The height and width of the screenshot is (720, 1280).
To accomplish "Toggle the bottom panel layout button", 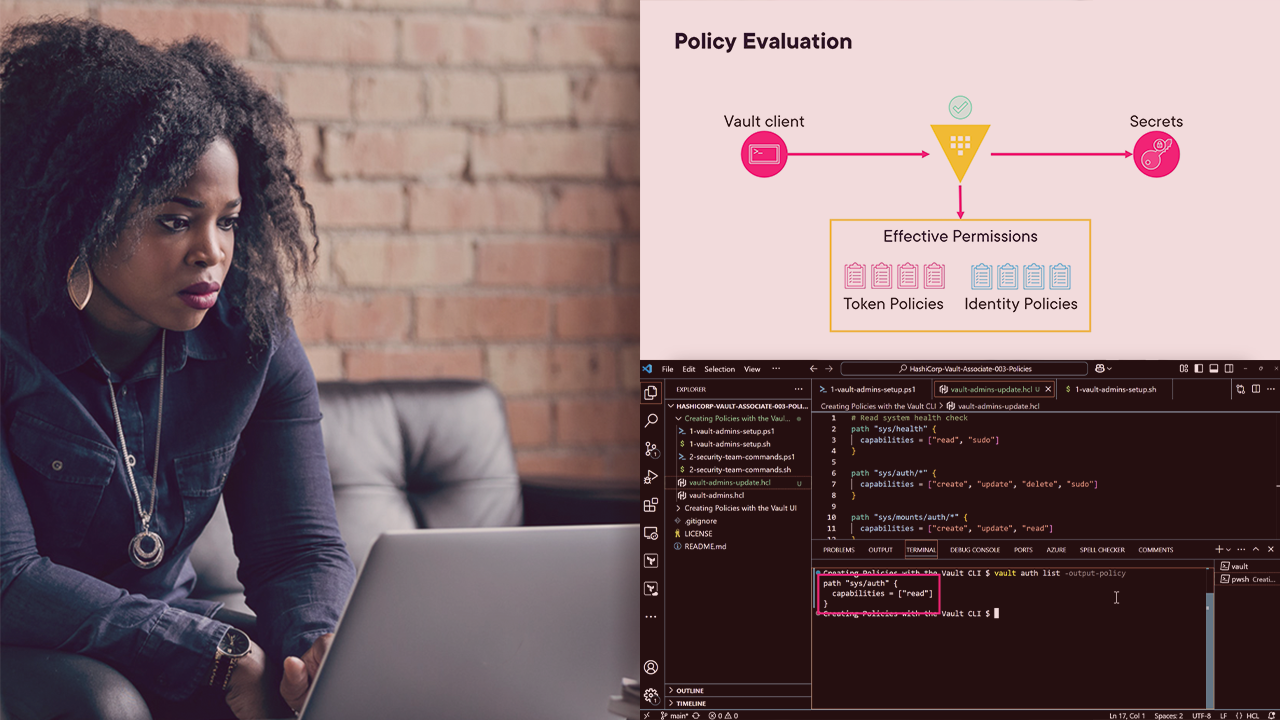I will [x=1212, y=369].
